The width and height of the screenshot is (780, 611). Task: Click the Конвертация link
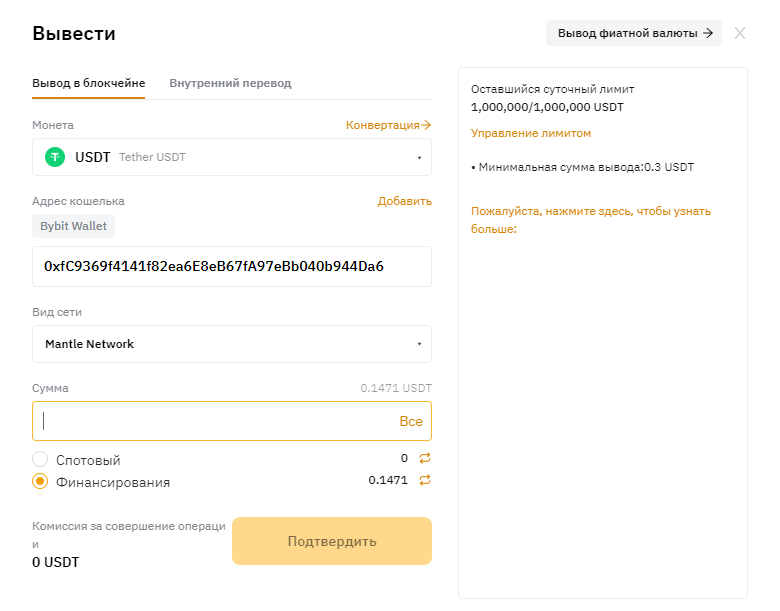click(382, 125)
